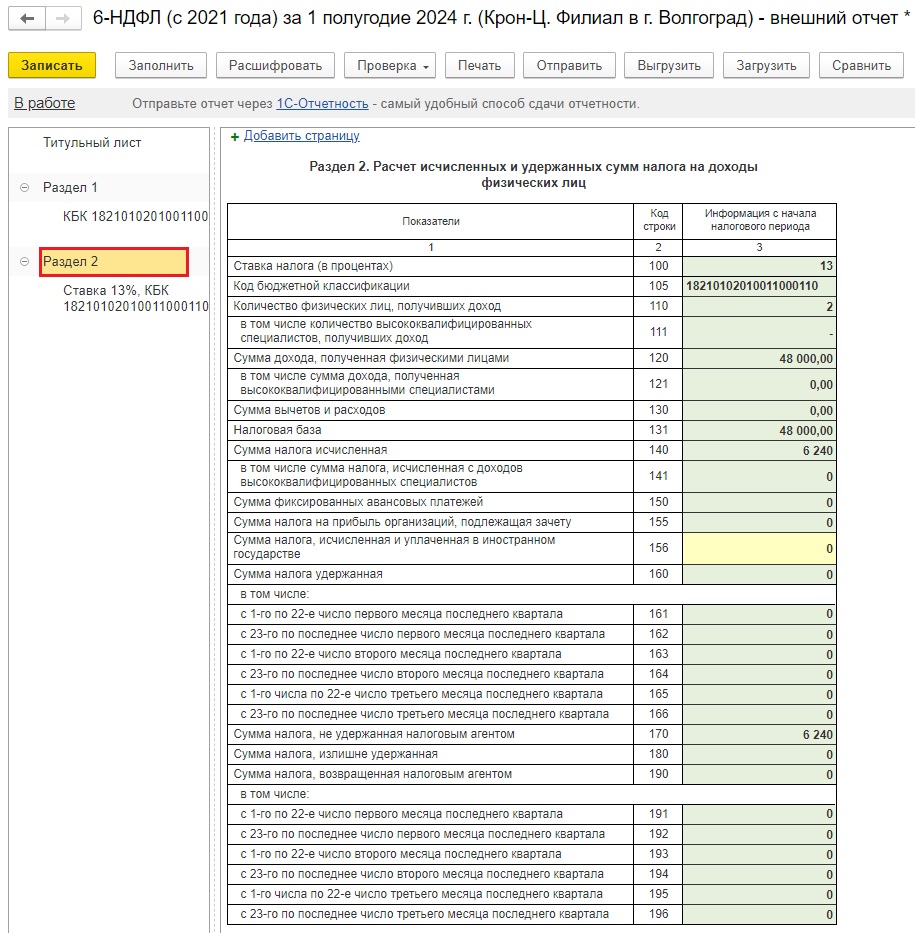The height and width of the screenshot is (933, 915).
Task: Click the green plus icon near Добавить страницу
Action: point(235,137)
